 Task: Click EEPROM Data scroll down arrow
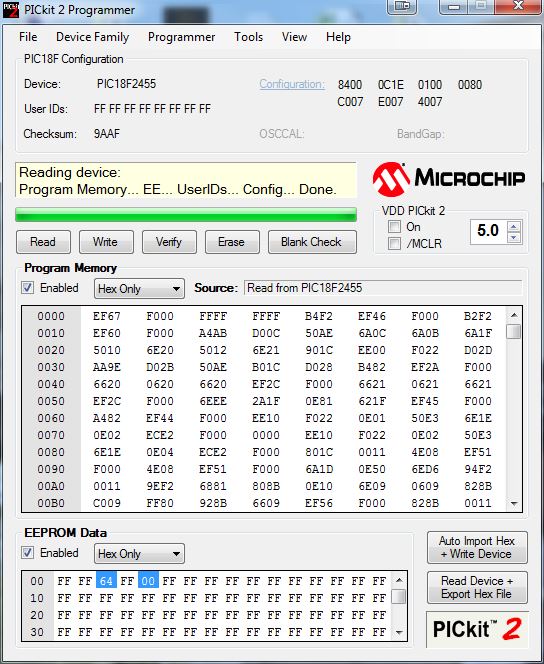point(398,632)
